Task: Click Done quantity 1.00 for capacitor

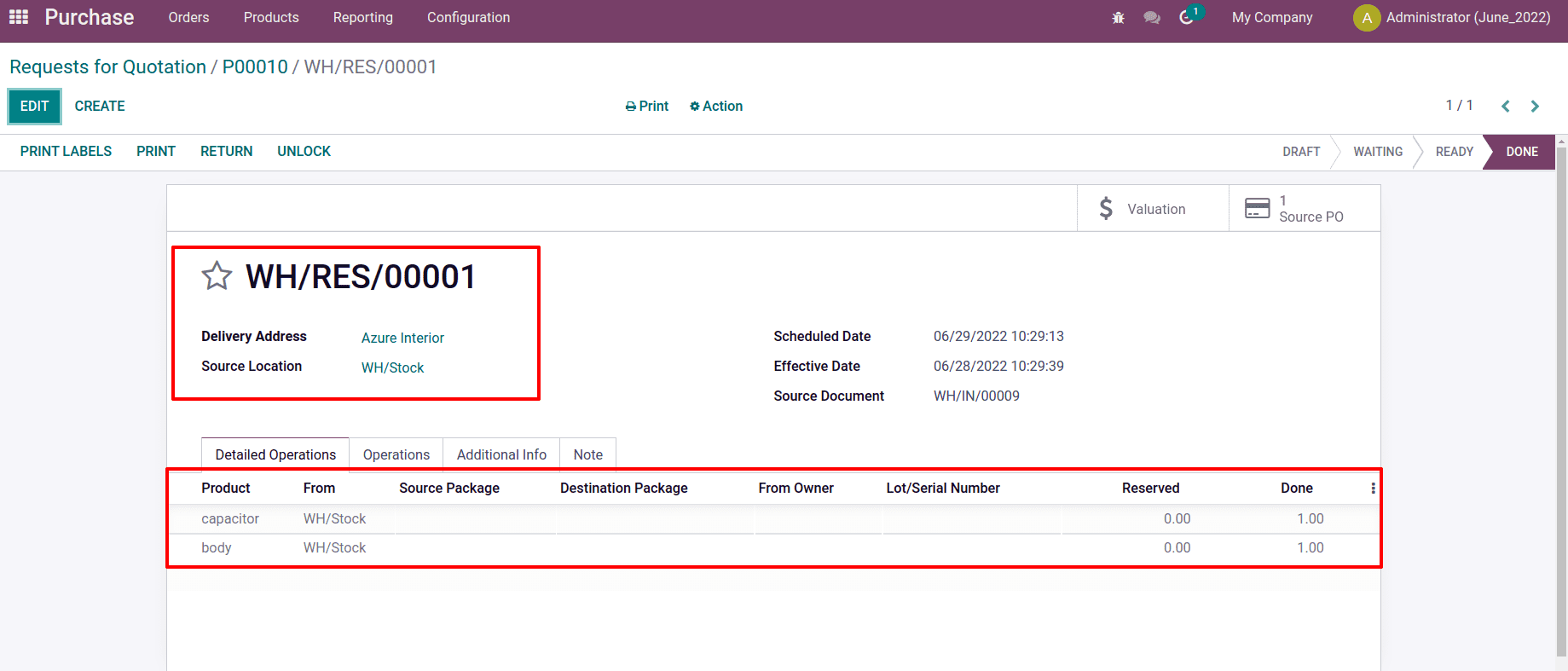Action: pyautogui.click(x=1311, y=518)
